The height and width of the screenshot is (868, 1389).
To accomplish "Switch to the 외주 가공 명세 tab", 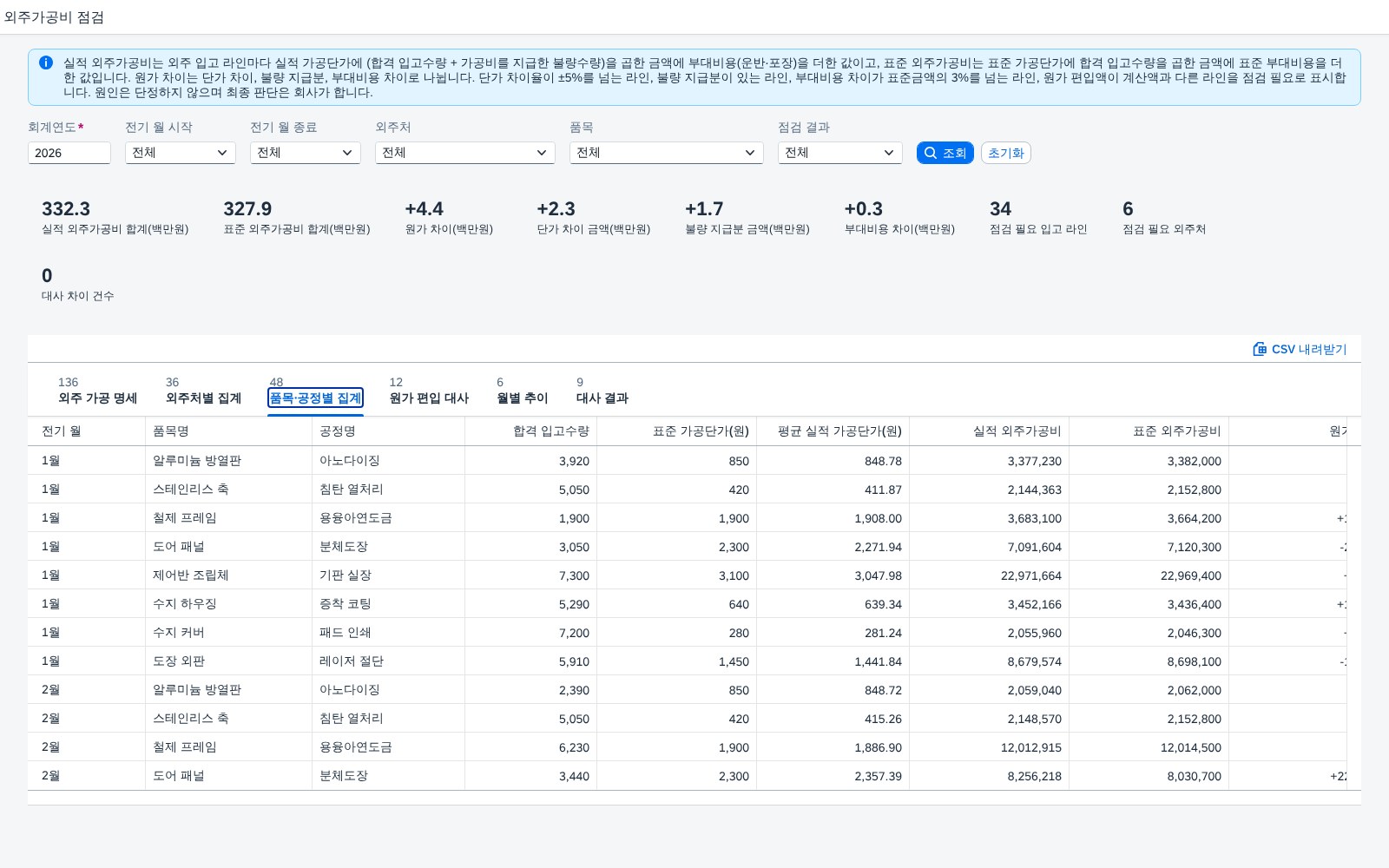I will click(97, 398).
